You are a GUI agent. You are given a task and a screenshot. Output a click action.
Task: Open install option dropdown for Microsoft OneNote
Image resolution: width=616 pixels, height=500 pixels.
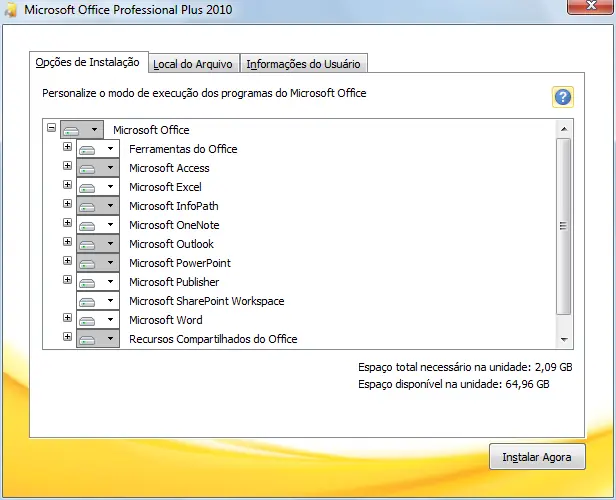click(x=98, y=225)
